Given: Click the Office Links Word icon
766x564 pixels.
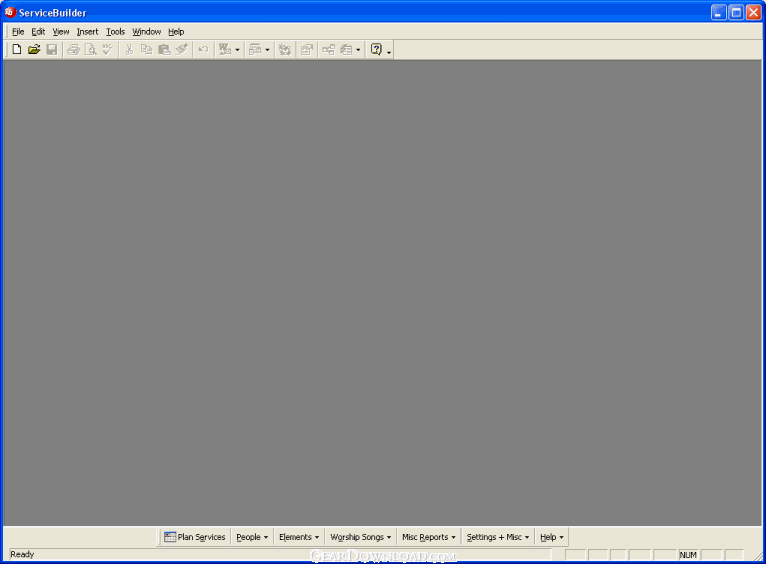Looking at the screenshot, I should click(225, 49).
